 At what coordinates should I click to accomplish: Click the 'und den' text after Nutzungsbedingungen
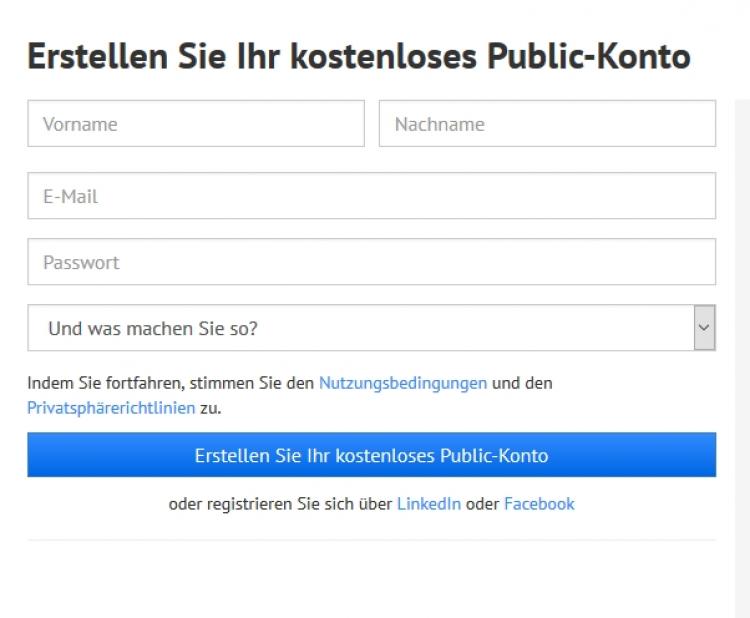point(522,383)
